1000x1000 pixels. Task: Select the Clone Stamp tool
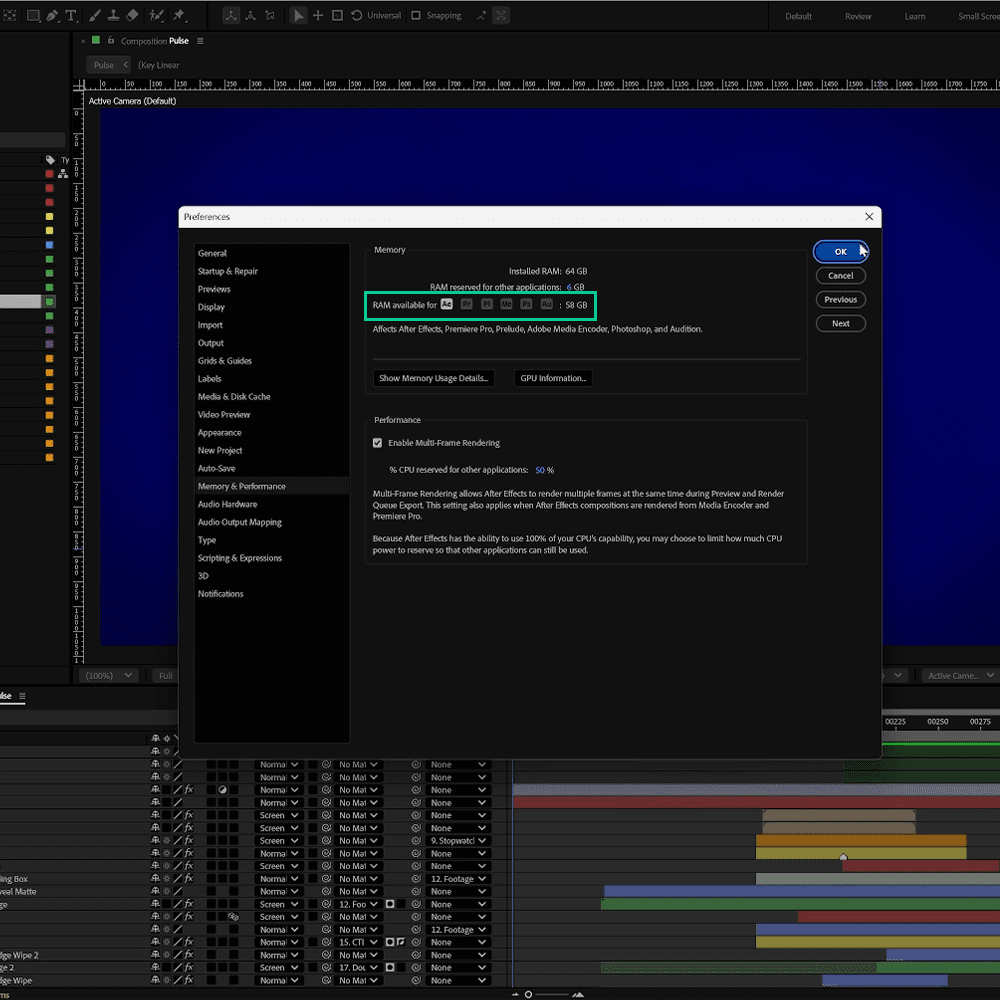click(x=114, y=15)
